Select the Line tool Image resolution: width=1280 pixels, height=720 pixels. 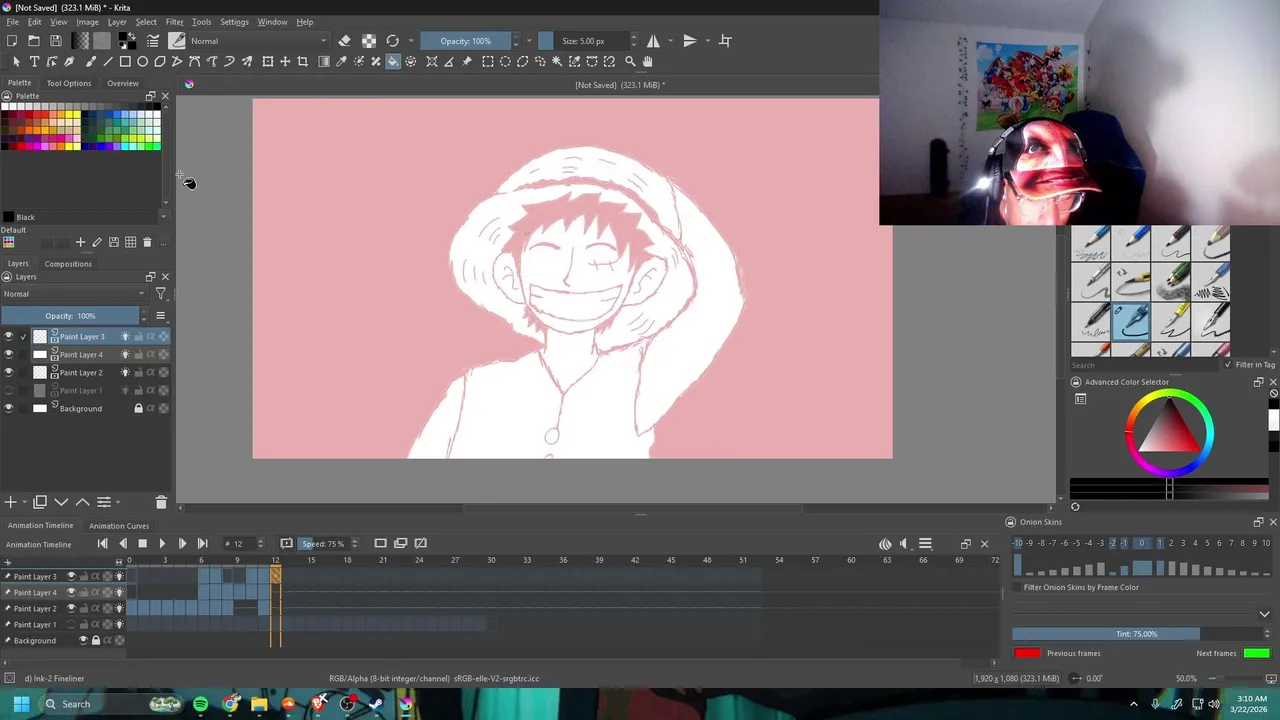[107, 62]
